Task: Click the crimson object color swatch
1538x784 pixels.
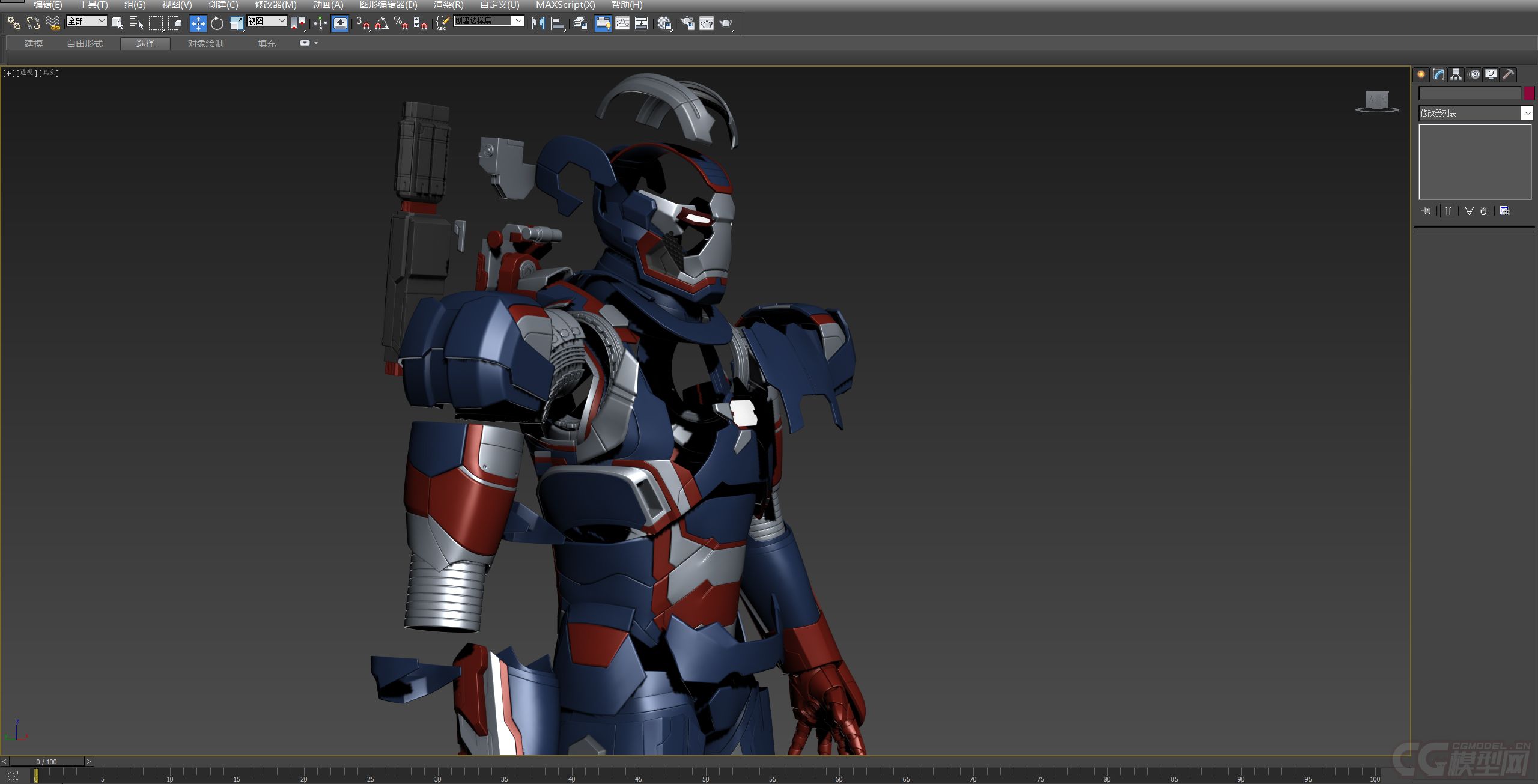Action: (x=1529, y=93)
